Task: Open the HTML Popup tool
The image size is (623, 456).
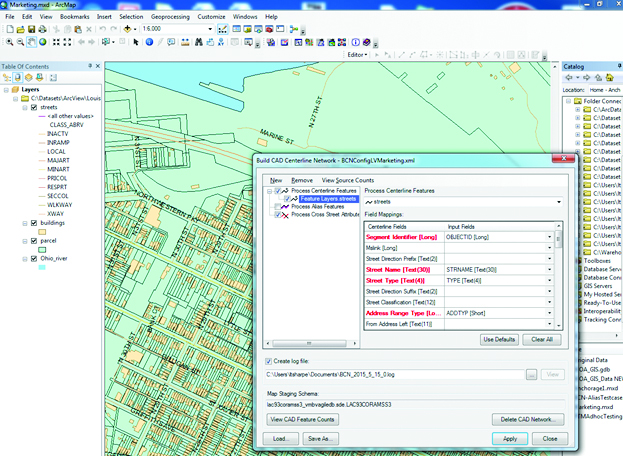Action: tap(171, 42)
